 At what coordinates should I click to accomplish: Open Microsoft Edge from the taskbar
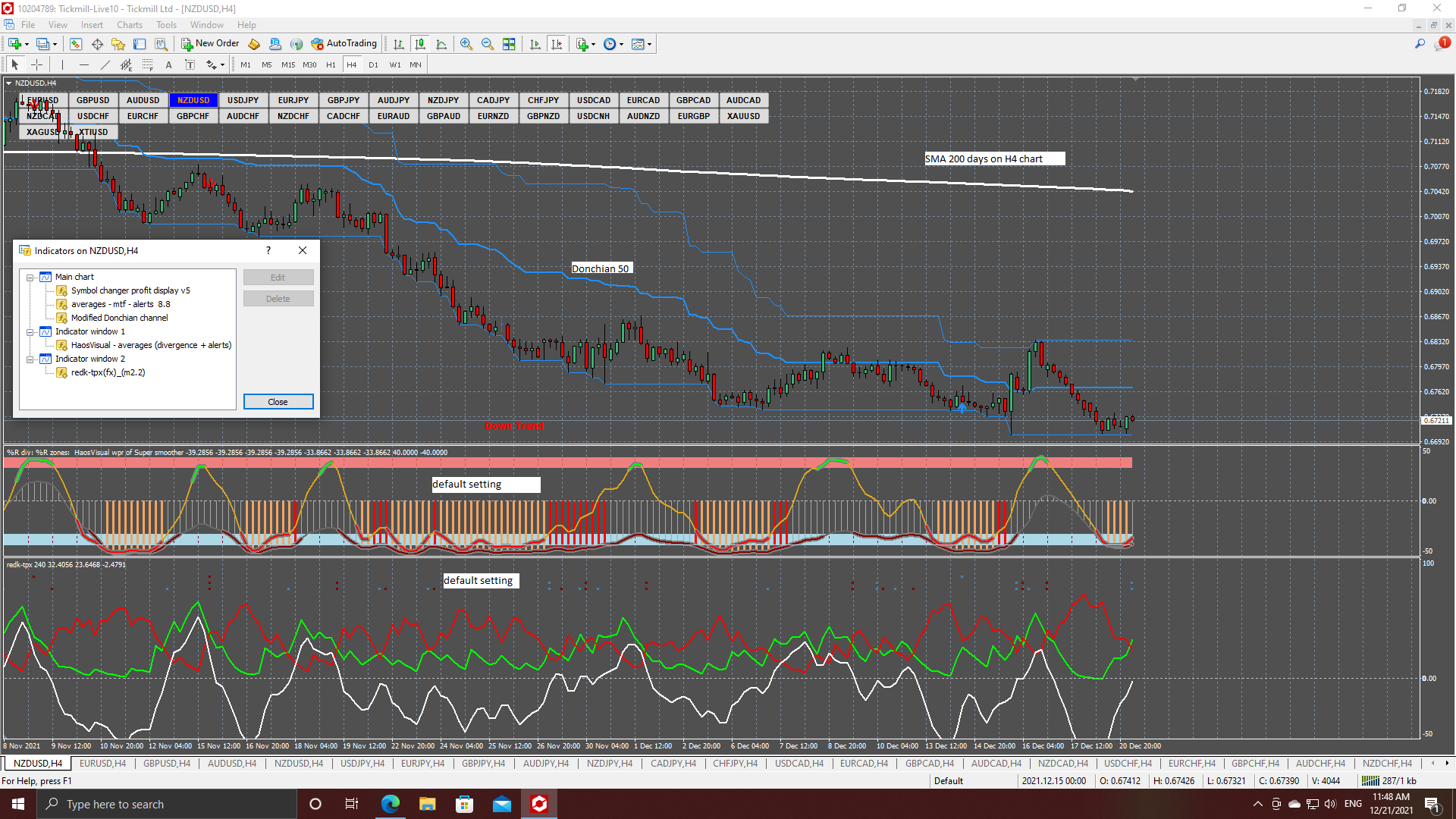click(390, 804)
